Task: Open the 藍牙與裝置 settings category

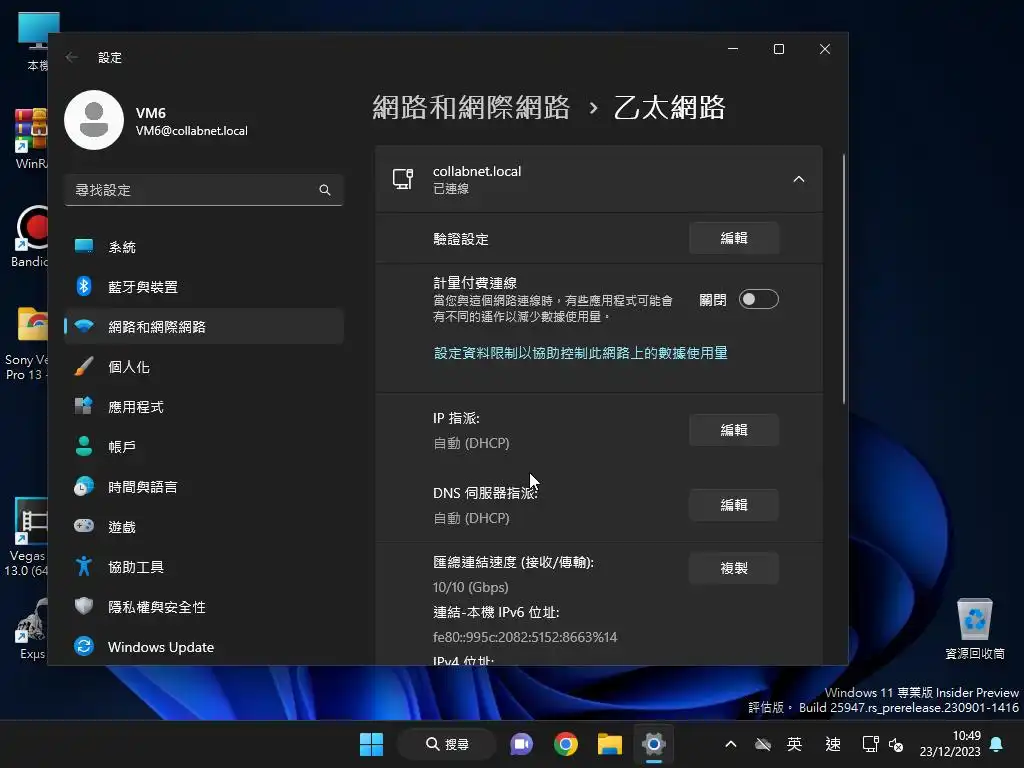Action: point(204,287)
